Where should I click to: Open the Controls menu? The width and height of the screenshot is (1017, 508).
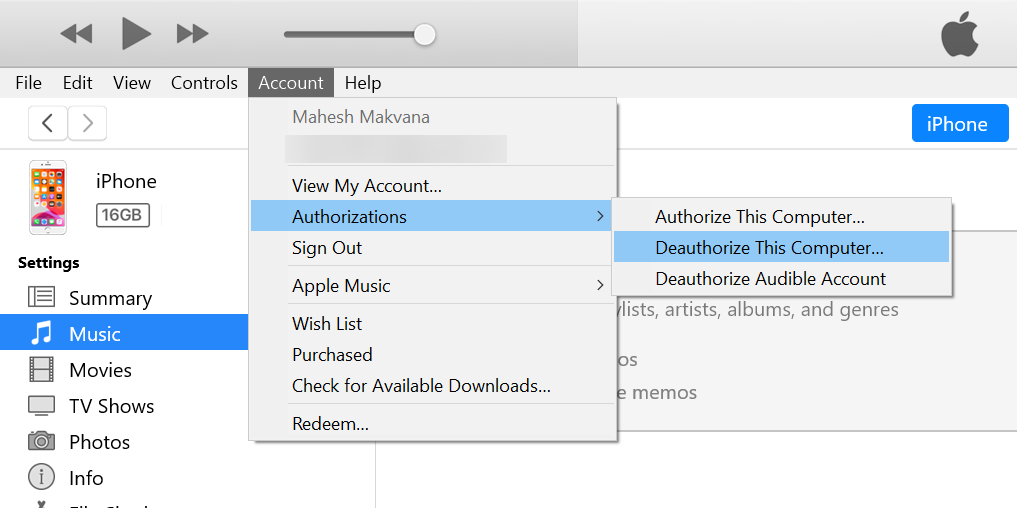tap(204, 83)
